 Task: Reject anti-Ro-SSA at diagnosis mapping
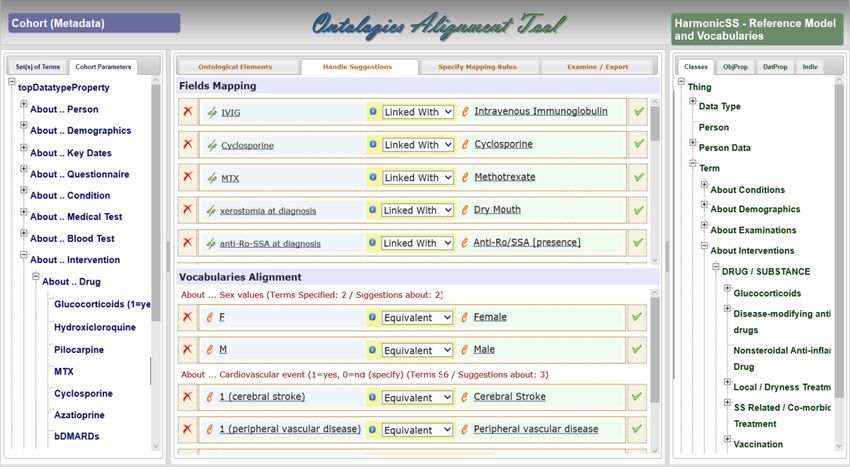[x=188, y=242]
